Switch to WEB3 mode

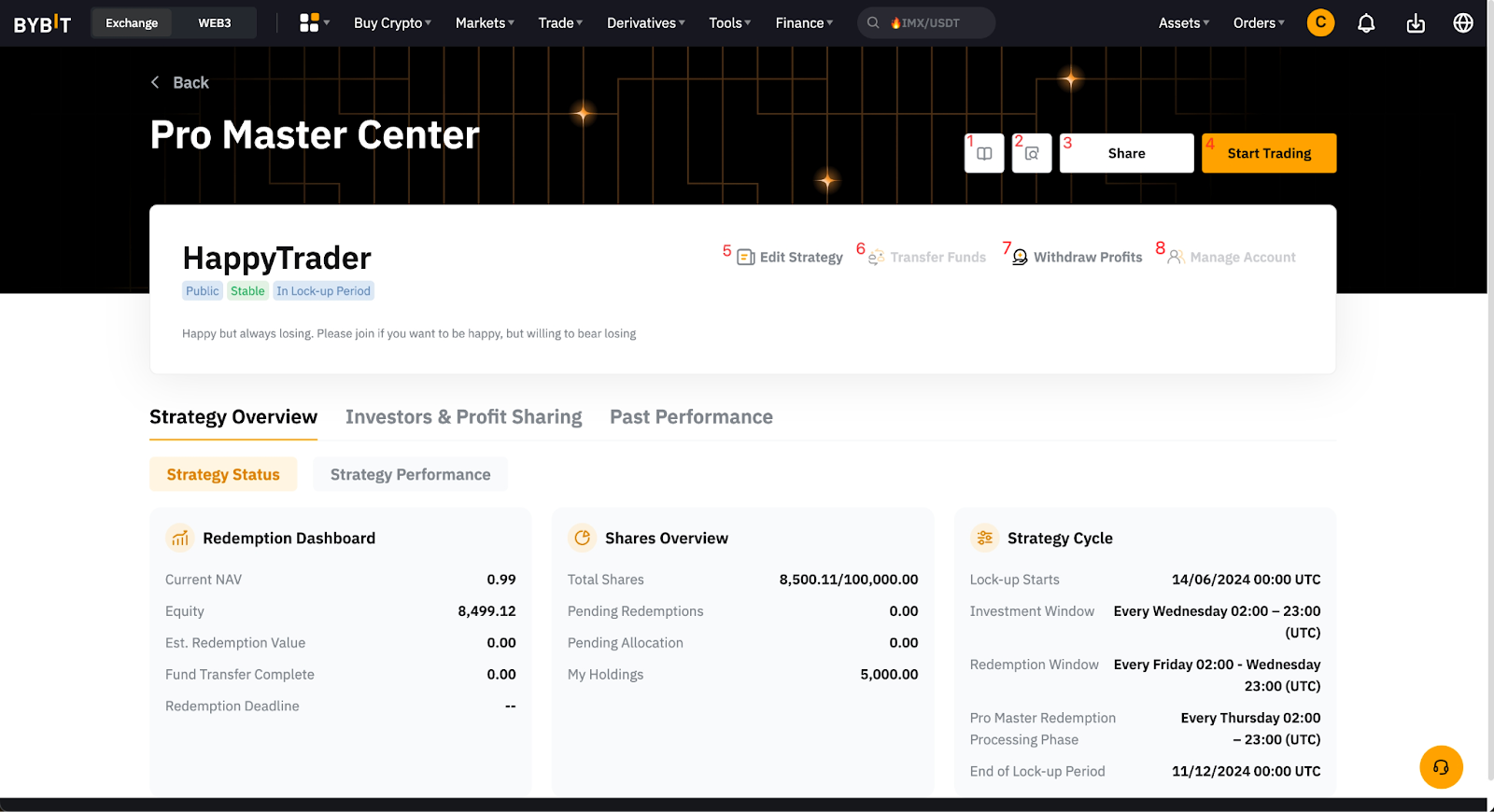(x=214, y=23)
